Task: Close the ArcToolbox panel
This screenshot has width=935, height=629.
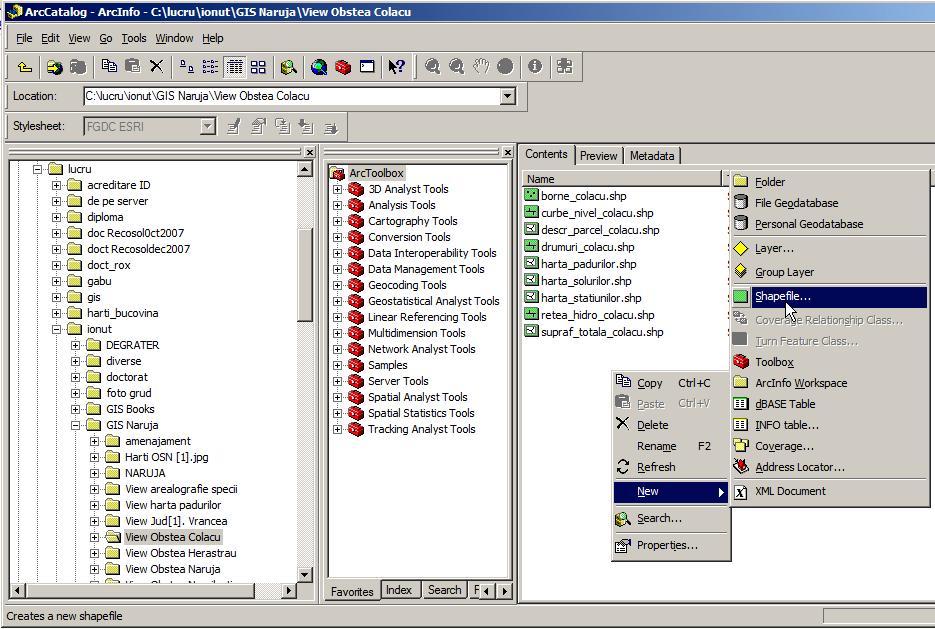Action: click(x=507, y=153)
